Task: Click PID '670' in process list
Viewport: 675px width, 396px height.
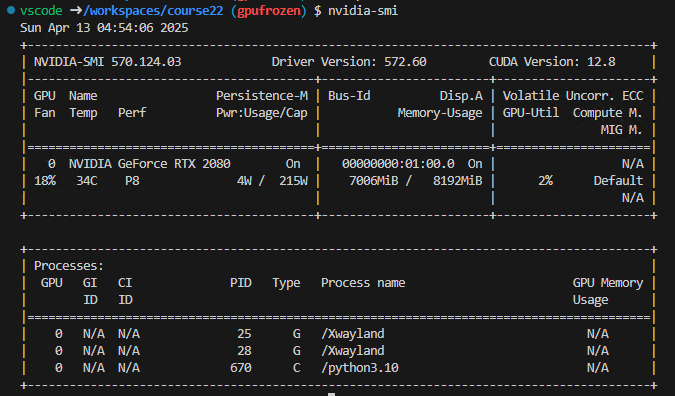Action: pyautogui.click(x=241, y=368)
